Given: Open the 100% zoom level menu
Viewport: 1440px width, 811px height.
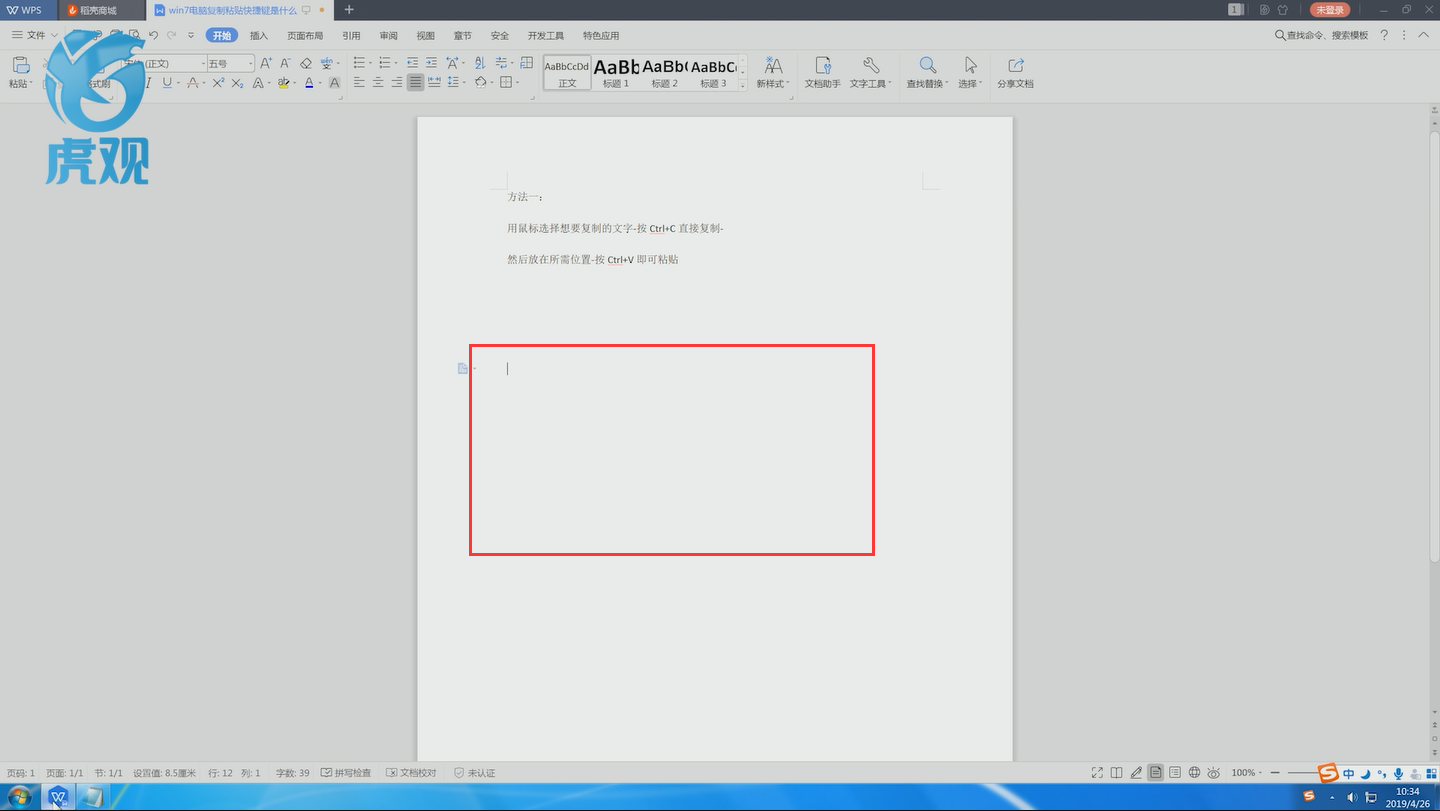Looking at the screenshot, I should tap(1247, 773).
